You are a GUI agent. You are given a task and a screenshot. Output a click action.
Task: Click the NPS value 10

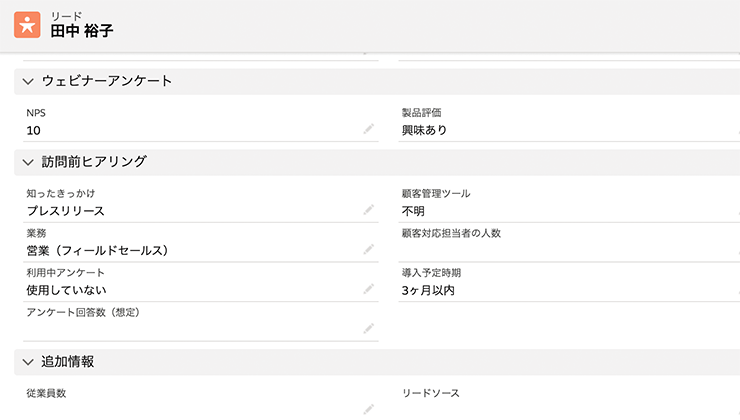pos(34,130)
